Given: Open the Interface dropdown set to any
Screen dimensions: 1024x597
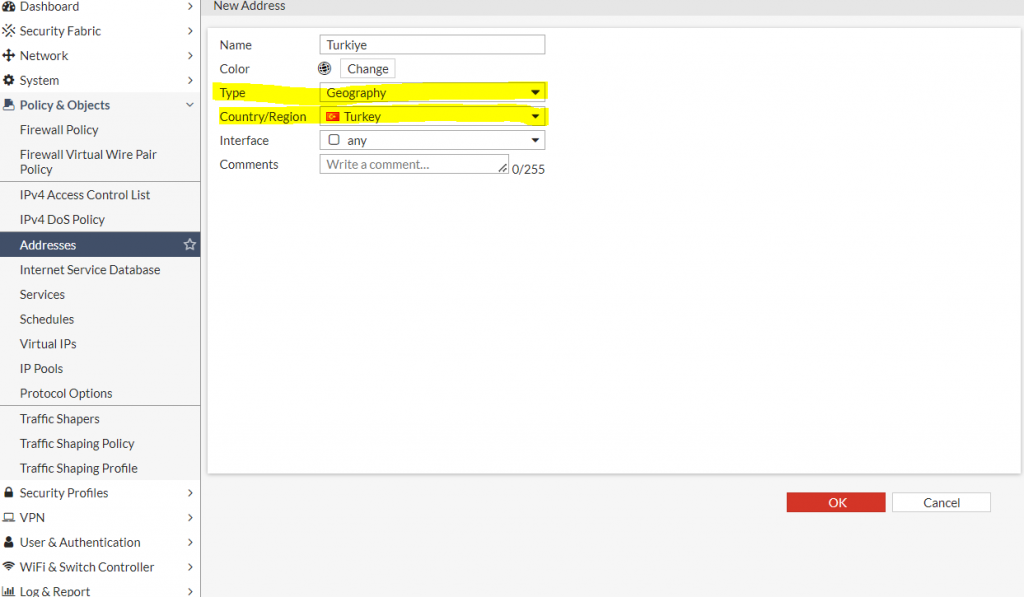Looking at the screenshot, I should coord(432,141).
